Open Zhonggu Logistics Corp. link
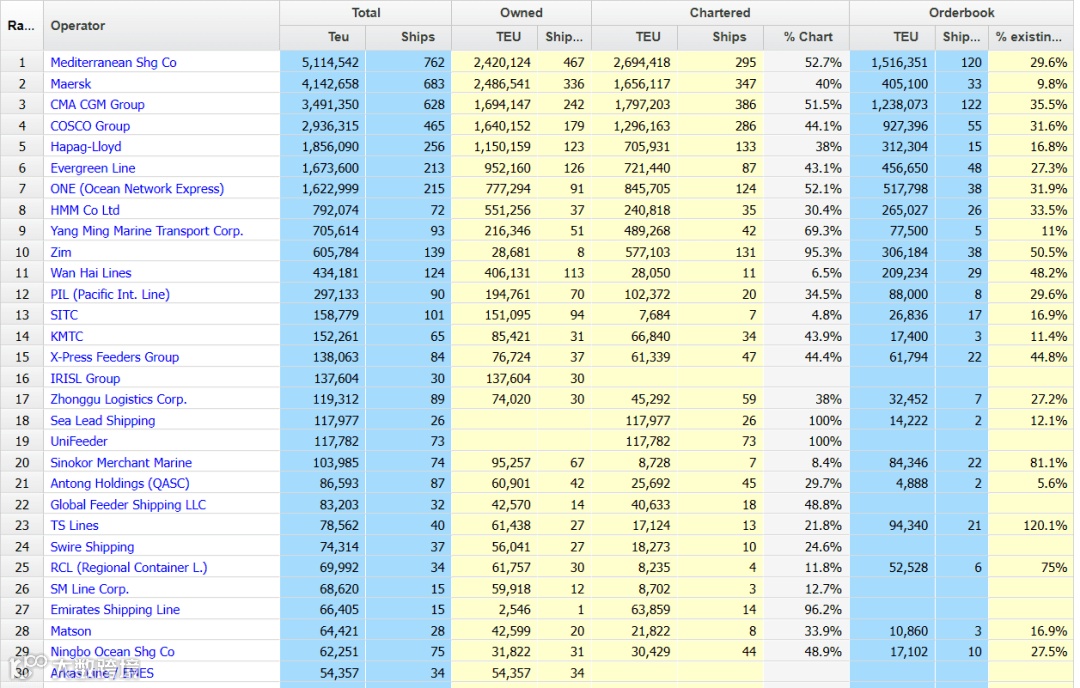Image resolution: width=1080 pixels, height=688 pixels. (x=118, y=399)
